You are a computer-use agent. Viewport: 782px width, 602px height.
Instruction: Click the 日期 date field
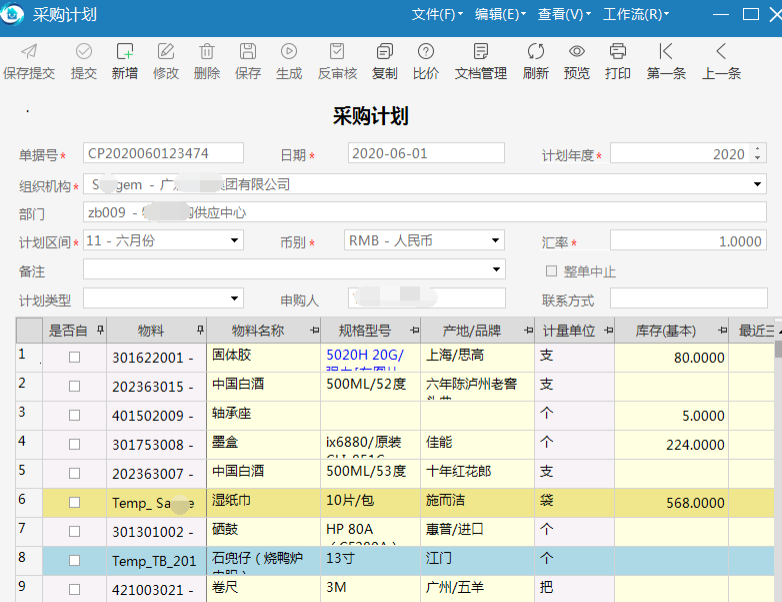click(426, 153)
